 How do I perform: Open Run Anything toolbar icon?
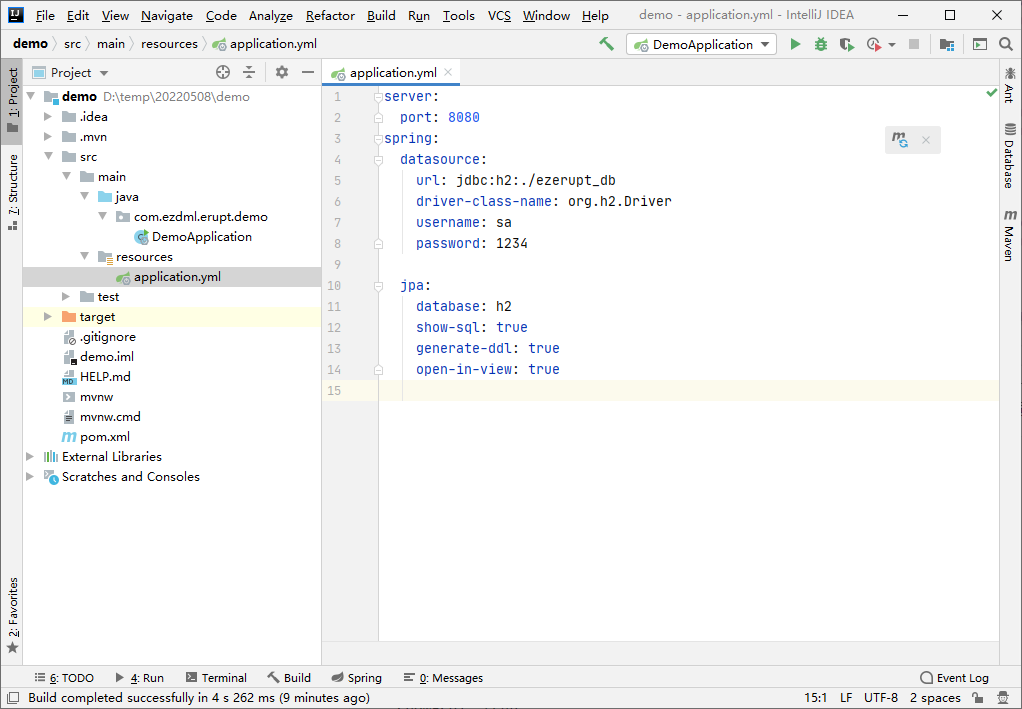[980, 44]
